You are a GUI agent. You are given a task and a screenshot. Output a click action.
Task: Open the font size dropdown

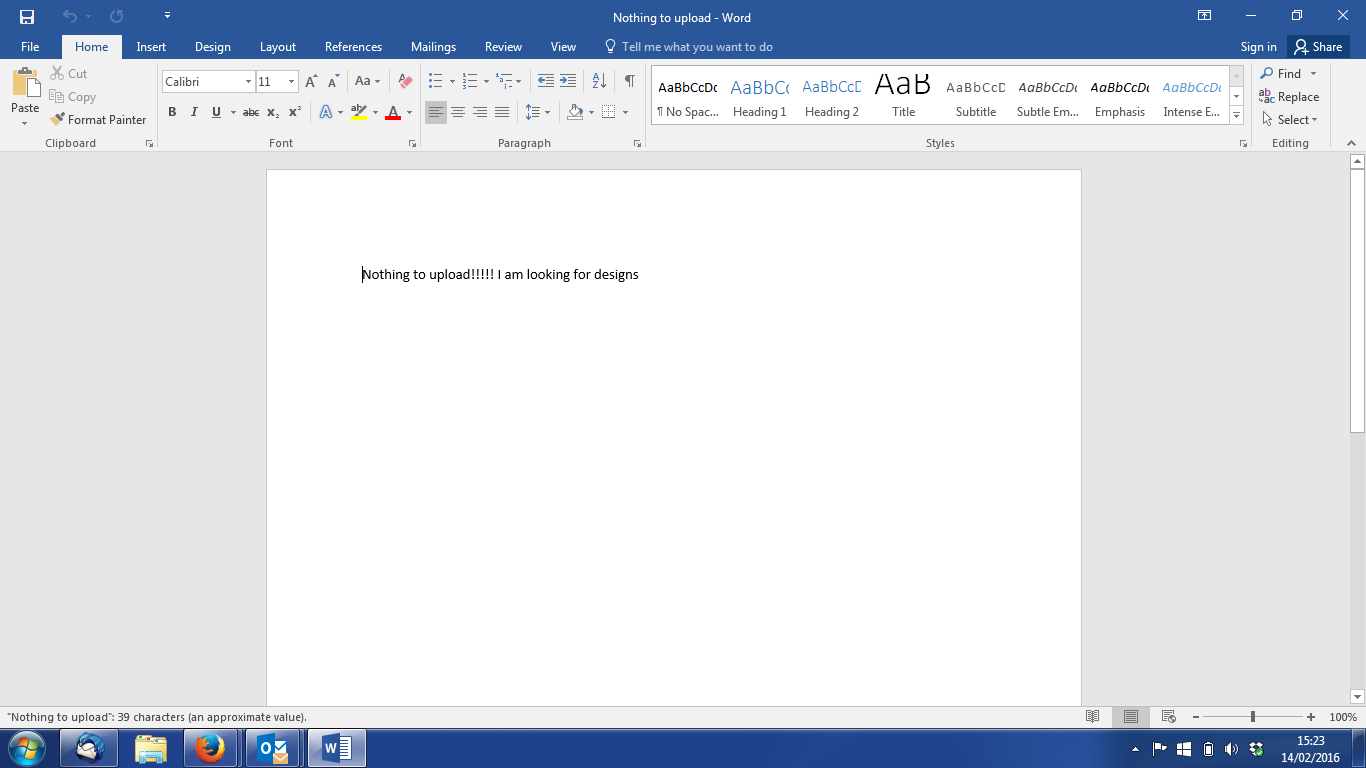point(291,81)
